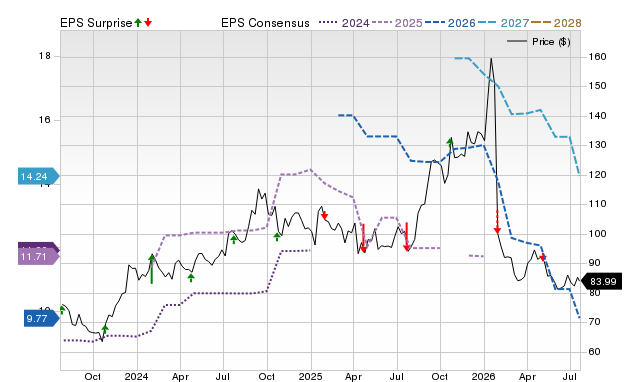Click the 18 label on left EPS axis

pyautogui.click(x=44, y=56)
